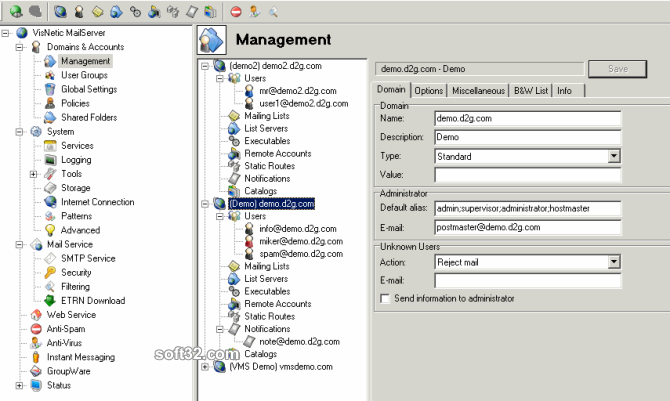Open the Unknown Users Action dropdown
The width and height of the screenshot is (670, 401).
tap(614, 262)
